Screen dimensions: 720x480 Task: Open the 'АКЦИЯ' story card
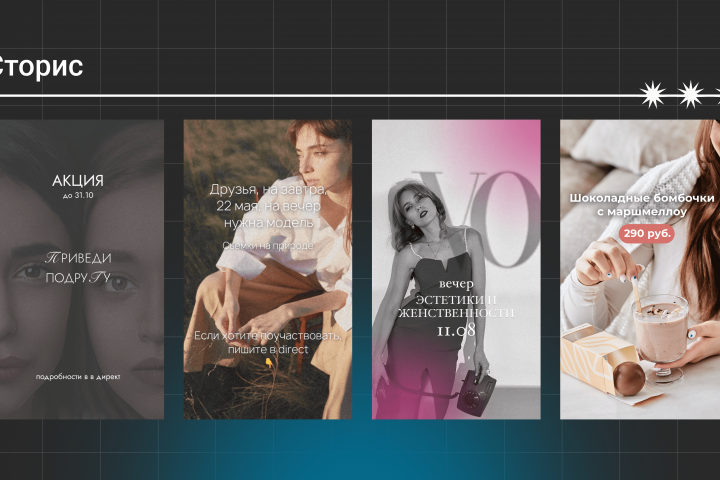tap(81, 270)
